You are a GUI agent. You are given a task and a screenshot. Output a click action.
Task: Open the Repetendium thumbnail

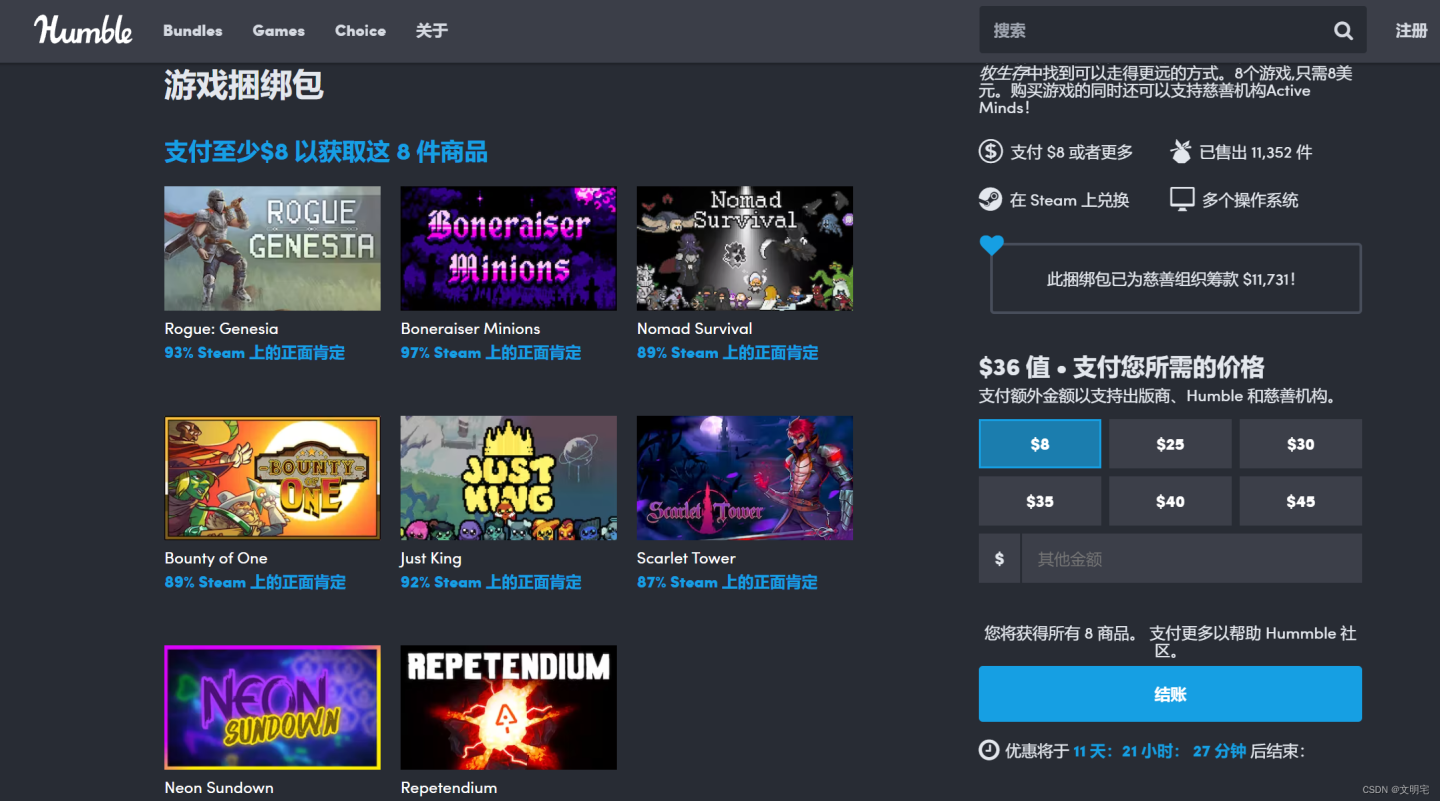(509, 707)
